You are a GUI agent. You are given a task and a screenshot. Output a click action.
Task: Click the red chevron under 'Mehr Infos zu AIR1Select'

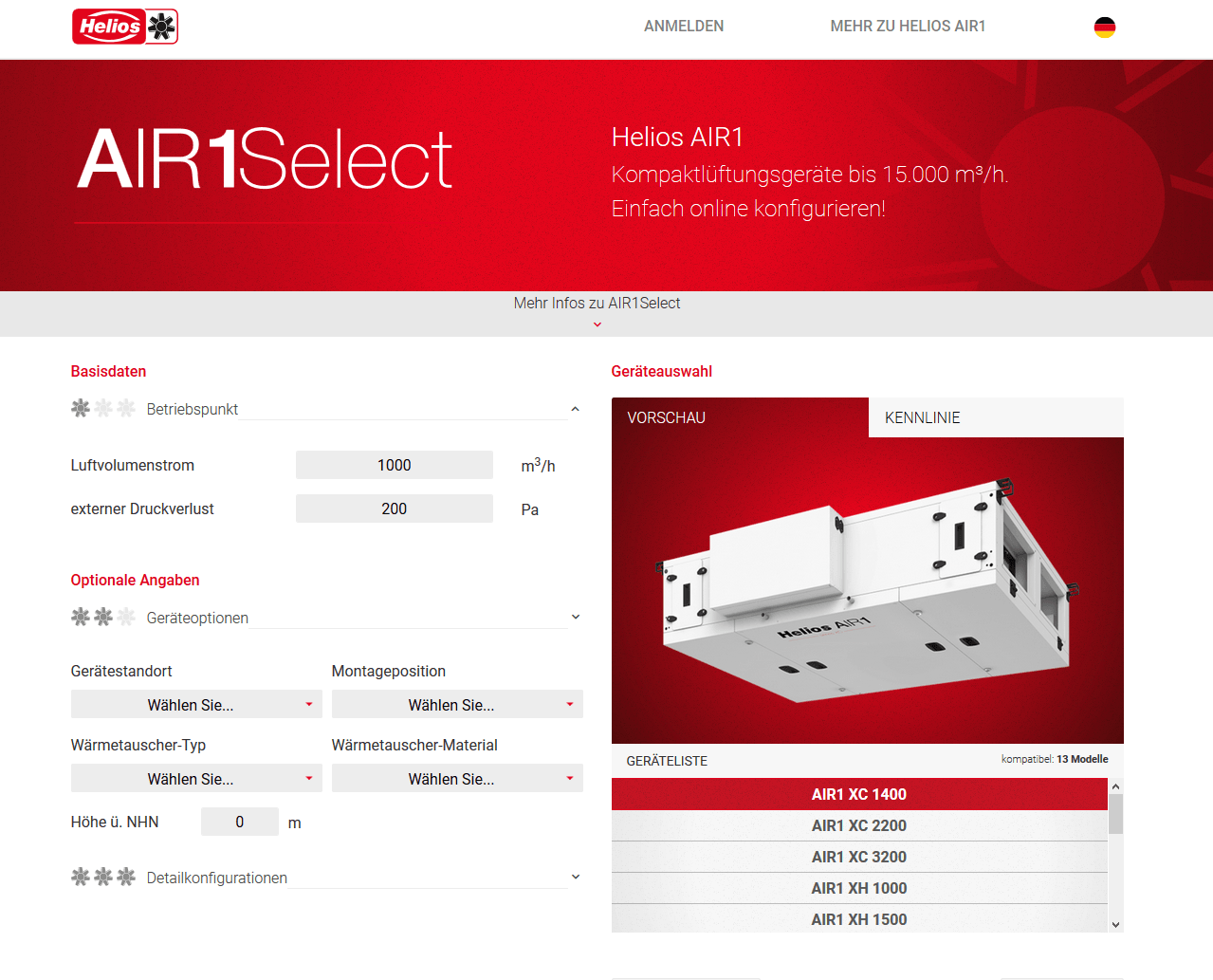pos(597,324)
